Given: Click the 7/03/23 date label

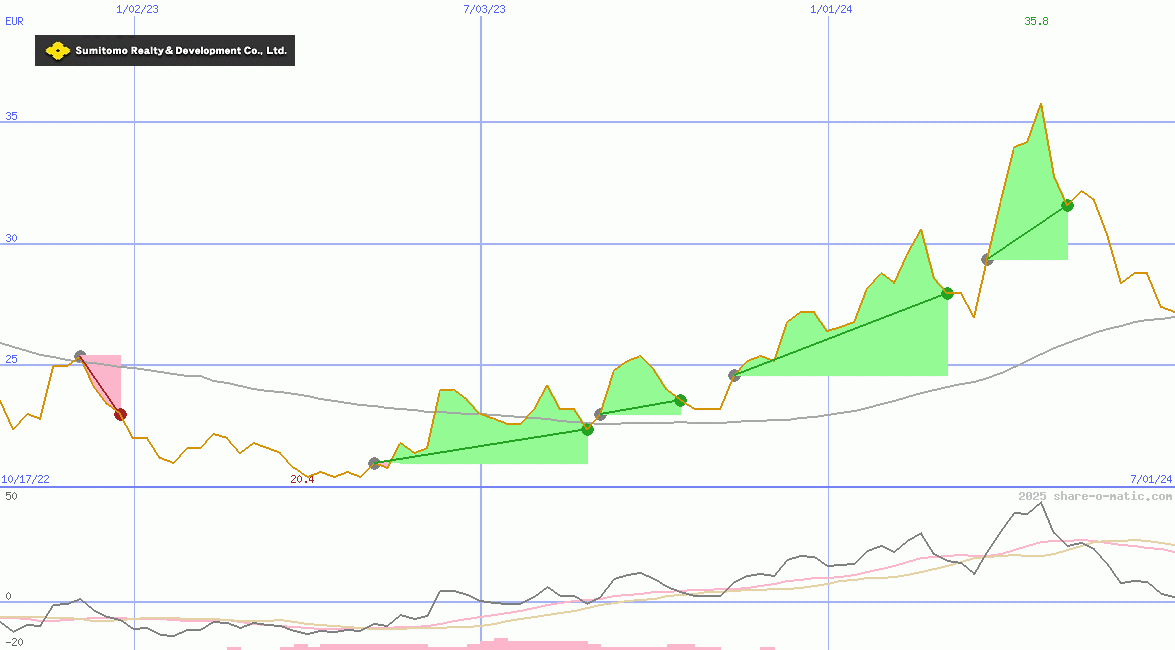Looking at the screenshot, I should click(484, 9).
